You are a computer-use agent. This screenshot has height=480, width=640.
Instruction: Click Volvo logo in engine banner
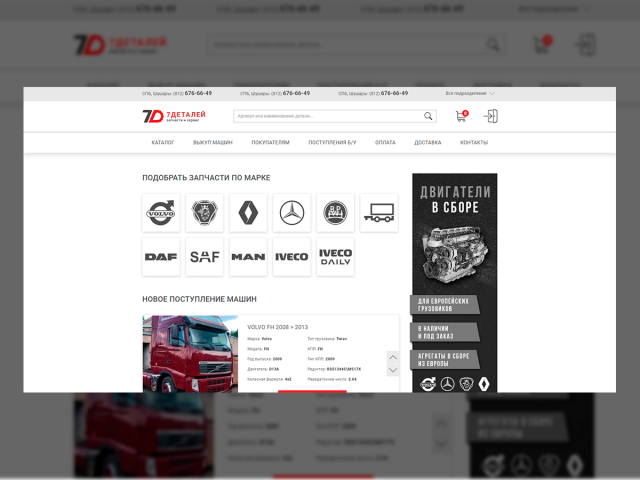click(x=428, y=384)
